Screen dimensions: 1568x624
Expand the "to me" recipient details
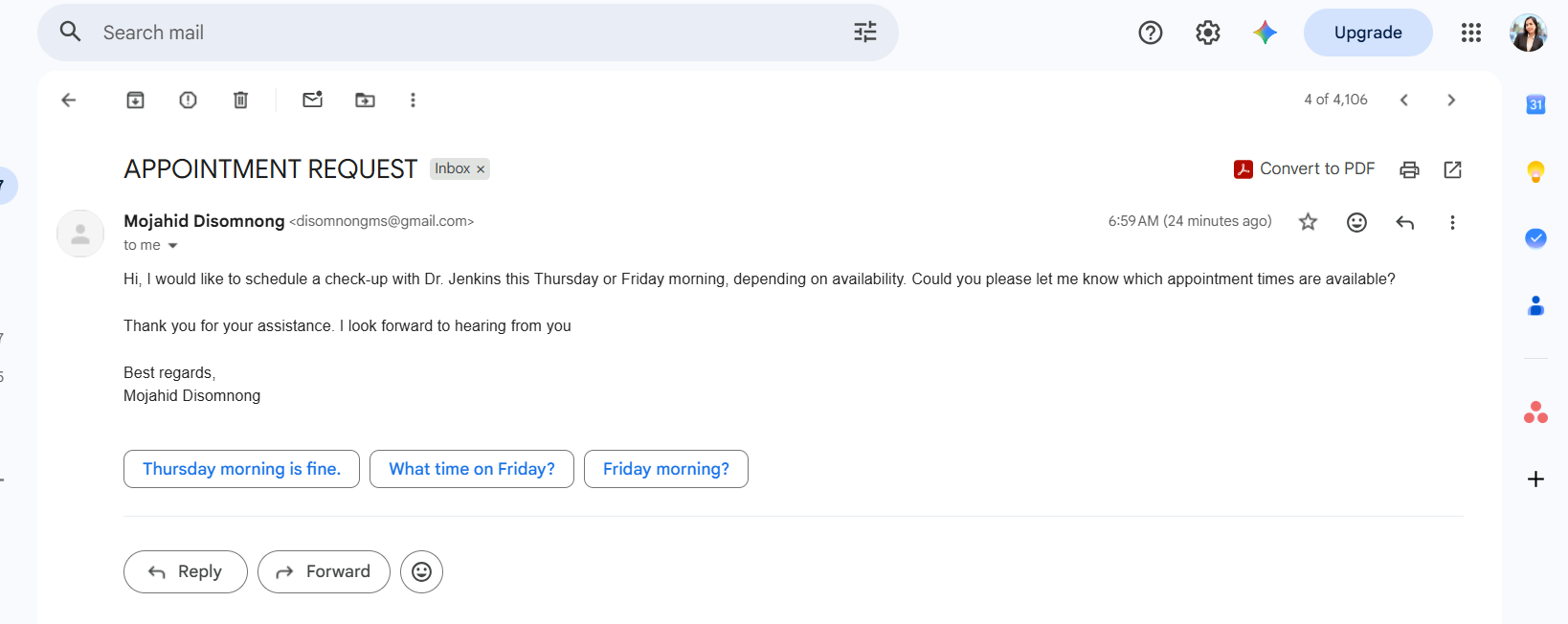173,246
